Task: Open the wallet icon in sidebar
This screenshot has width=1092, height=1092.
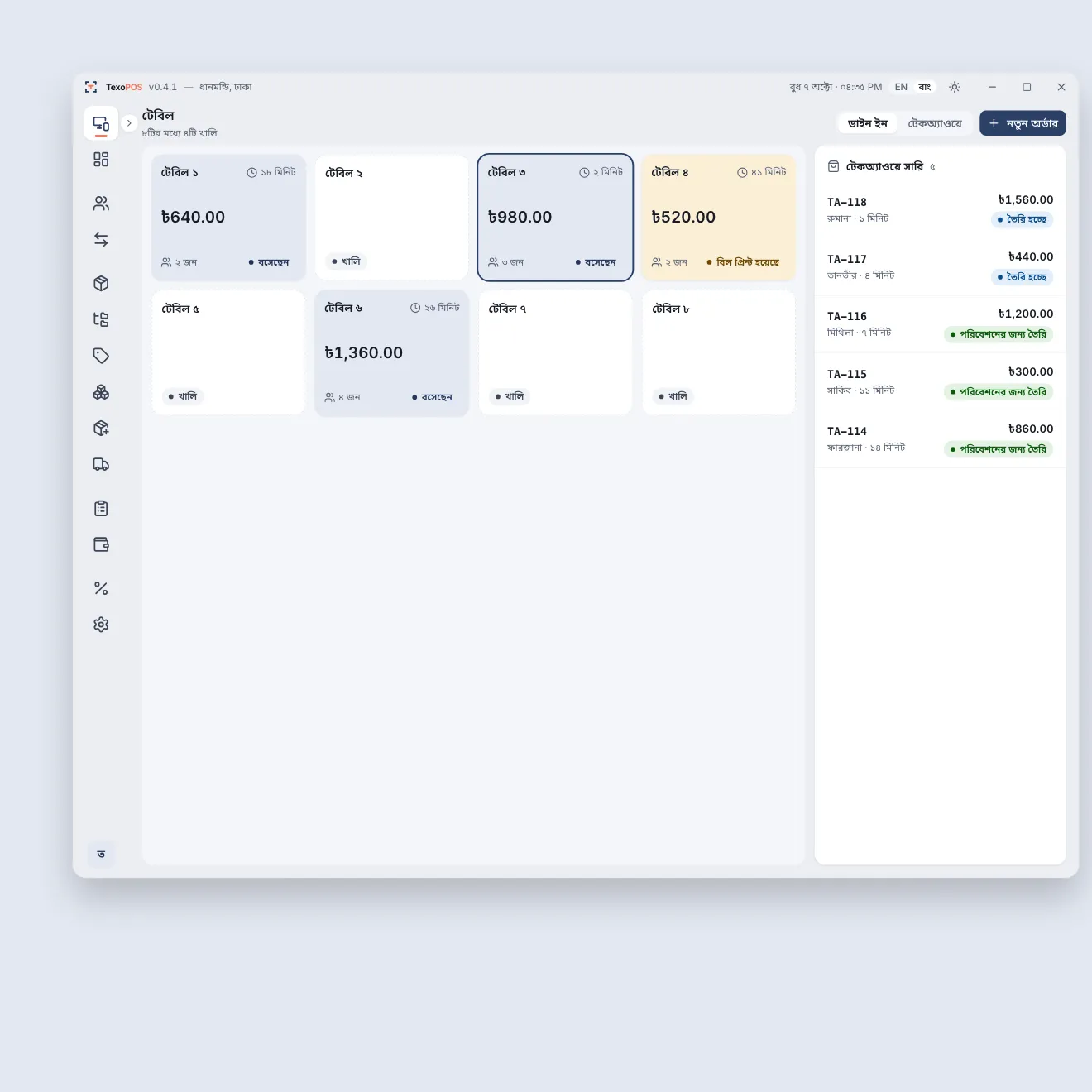Action: pos(101,544)
